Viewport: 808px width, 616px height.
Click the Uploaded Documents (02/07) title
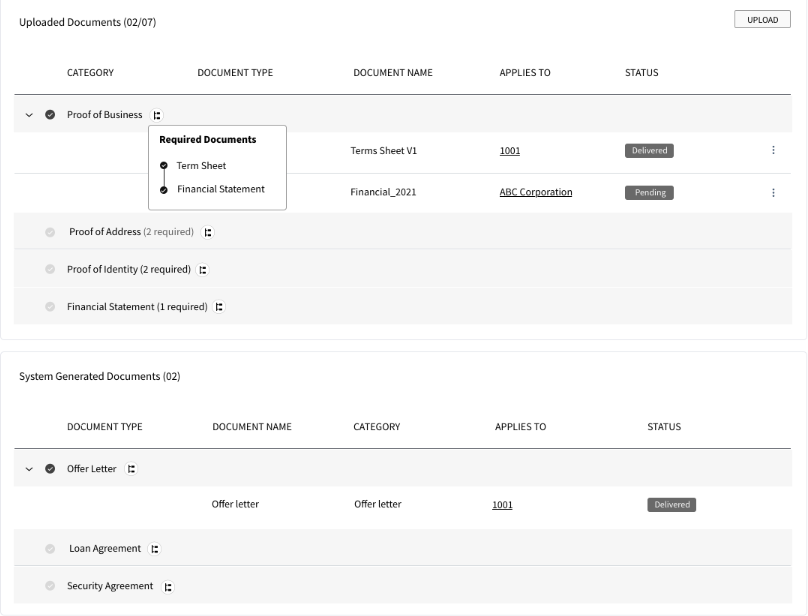click(88, 22)
